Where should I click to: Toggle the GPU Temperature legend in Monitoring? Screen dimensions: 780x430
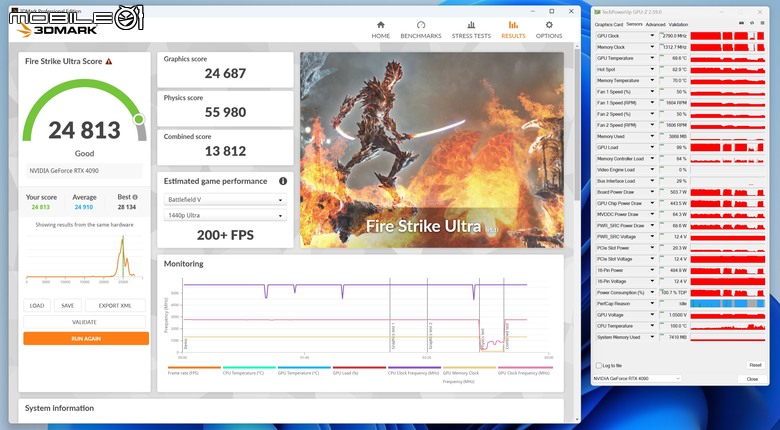click(304, 370)
